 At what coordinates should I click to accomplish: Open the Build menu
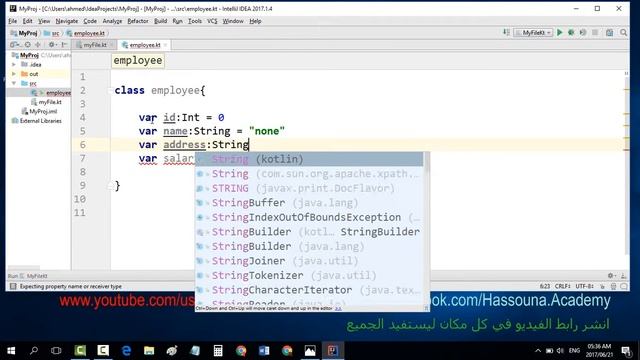click(x=160, y=21)
